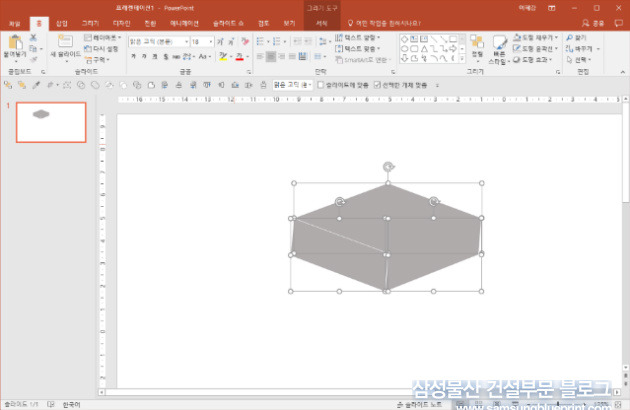The height and width of the screenshot is (410, 630).
Task: Select left text alignment
Action: click(260, 57)
